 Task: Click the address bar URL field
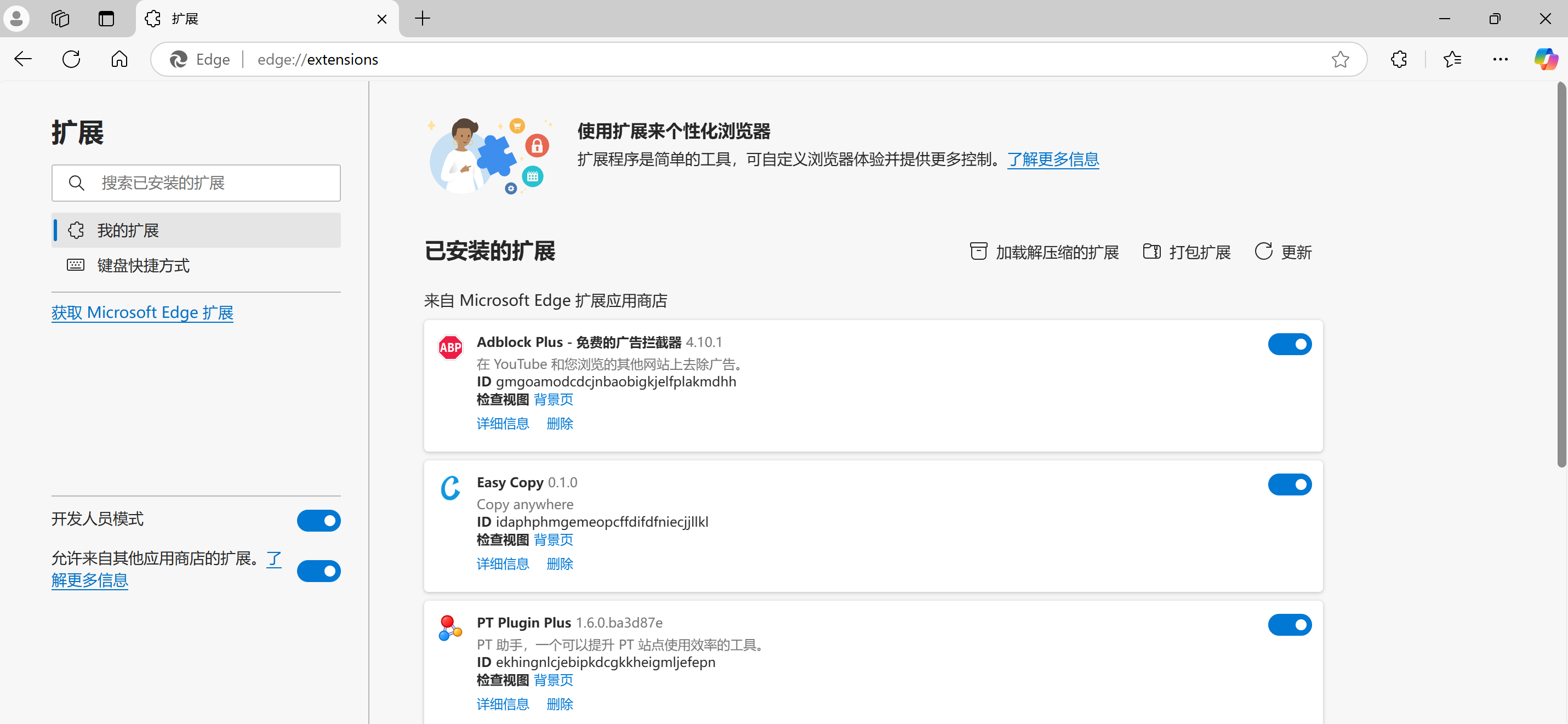point(758,59)
